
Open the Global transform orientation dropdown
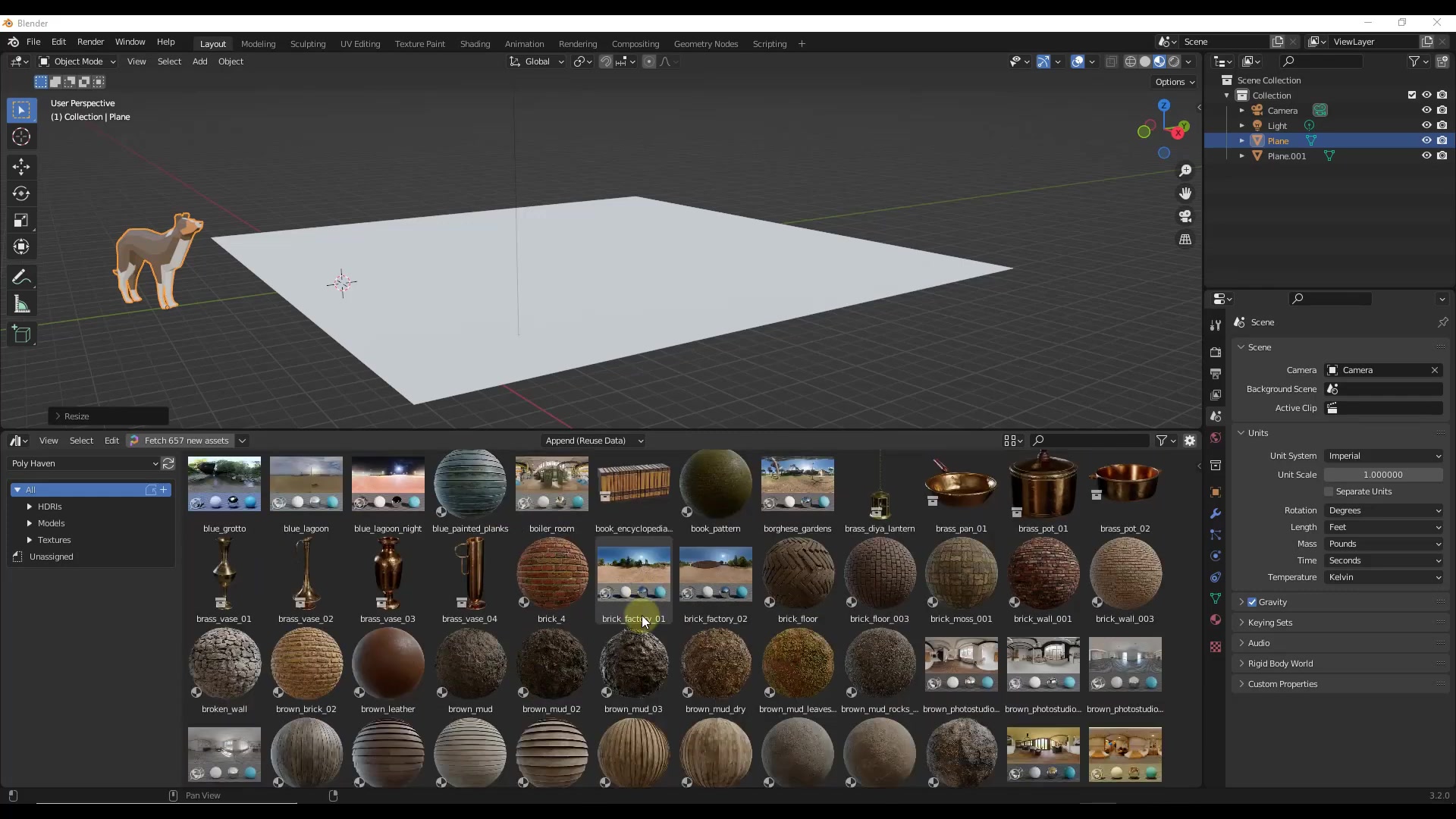click(x=536, y=61)
